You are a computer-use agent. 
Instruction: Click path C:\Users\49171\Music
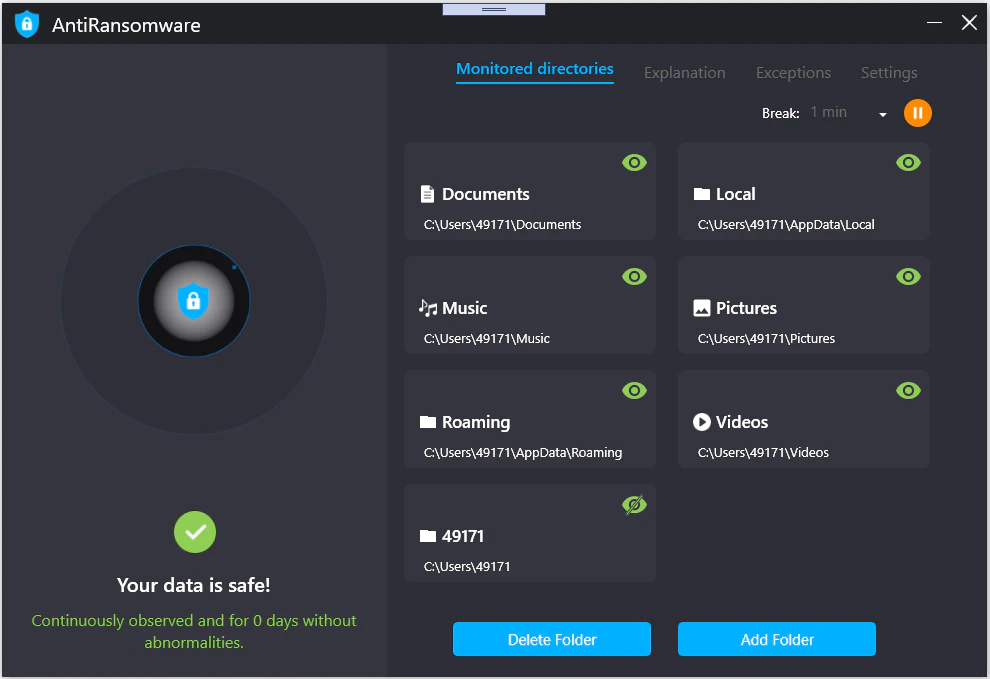pos(487,339)
